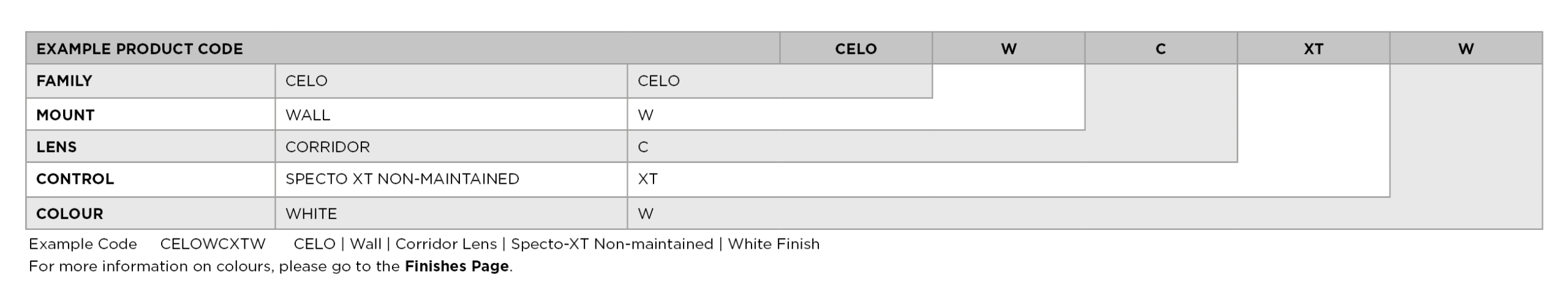Select the XT code in the CONTROL row

[x=647, y=179]
